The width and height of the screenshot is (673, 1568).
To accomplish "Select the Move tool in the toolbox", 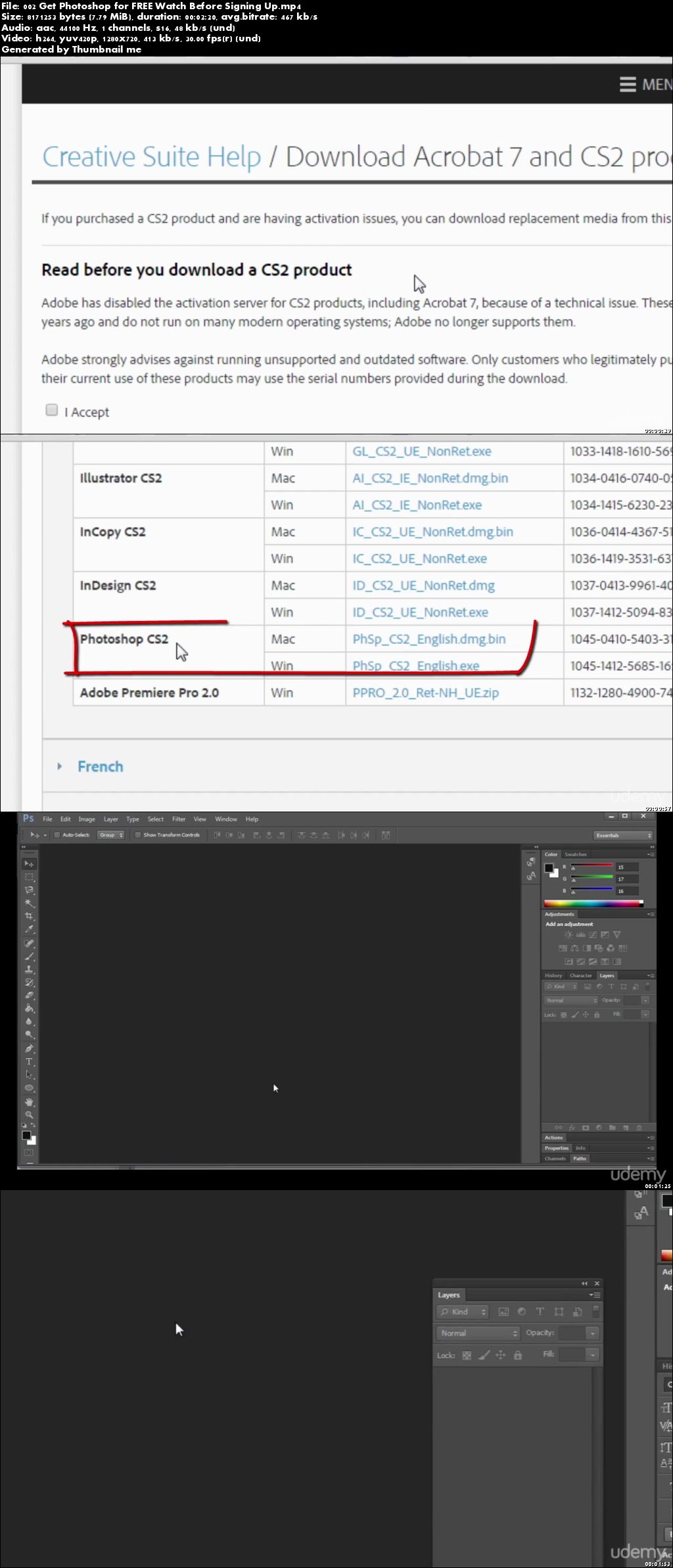I will pyautogui.click(x=29, y=864).
